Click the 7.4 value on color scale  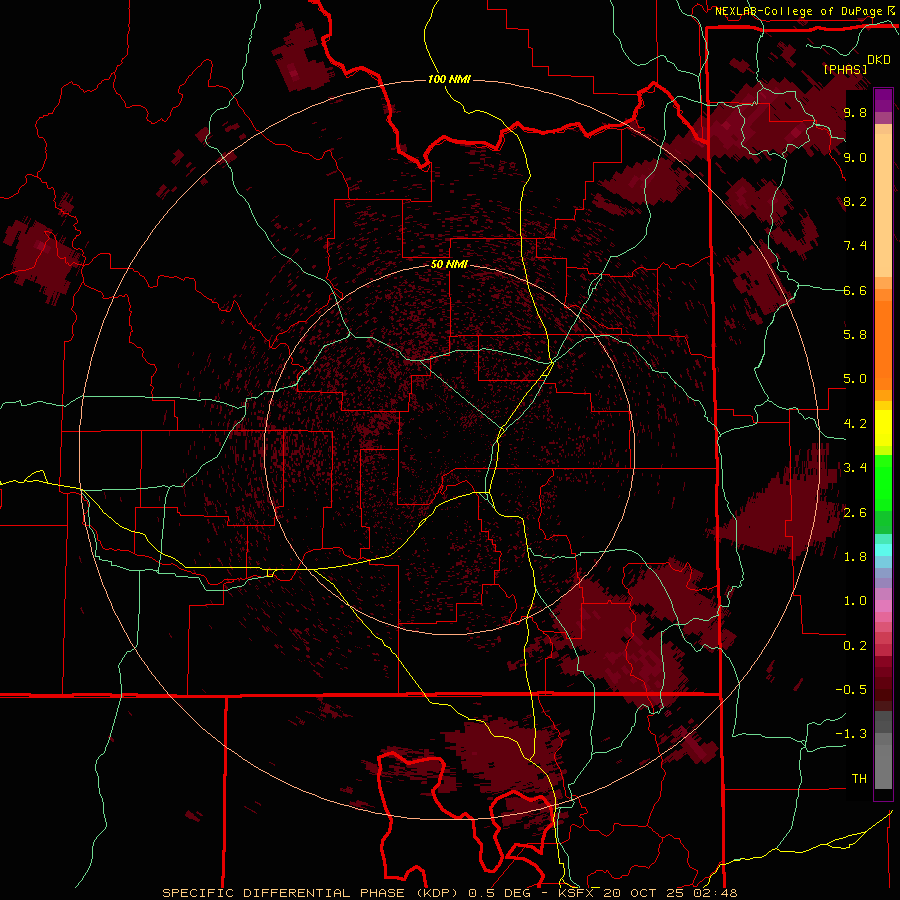[x=855, y=246]
